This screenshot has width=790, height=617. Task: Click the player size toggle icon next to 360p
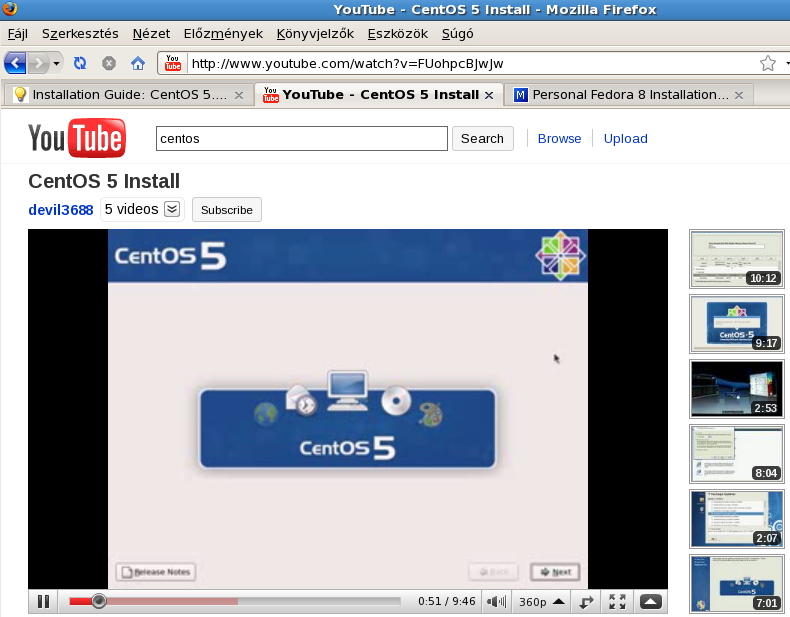tap(586, 601)
